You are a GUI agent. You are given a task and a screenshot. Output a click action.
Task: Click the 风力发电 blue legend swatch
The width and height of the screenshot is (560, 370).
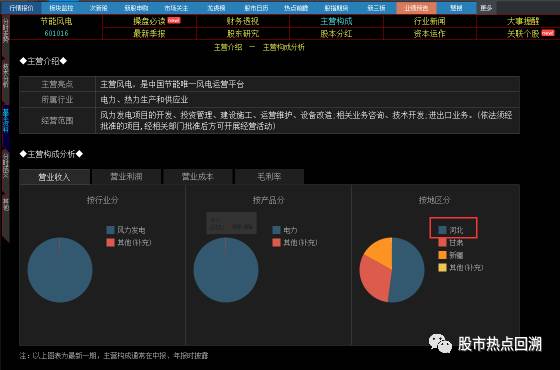click(x=110, y=230)
